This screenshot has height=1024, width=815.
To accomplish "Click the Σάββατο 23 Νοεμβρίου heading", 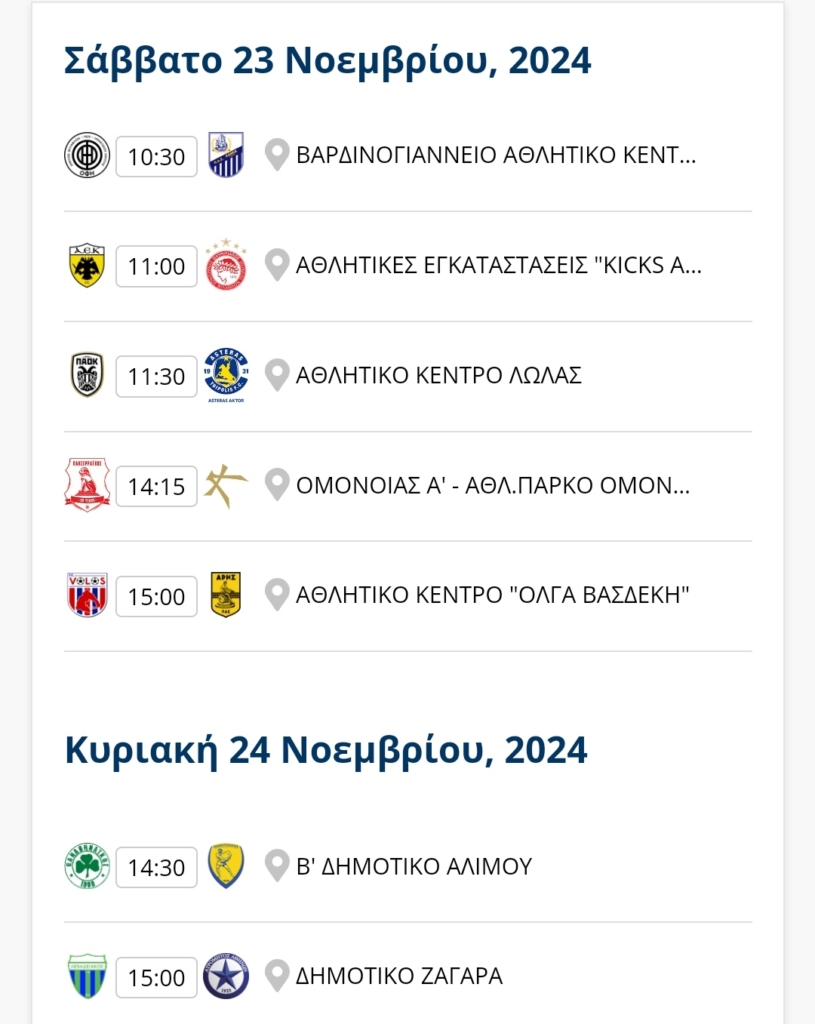I will click(327, 61).
